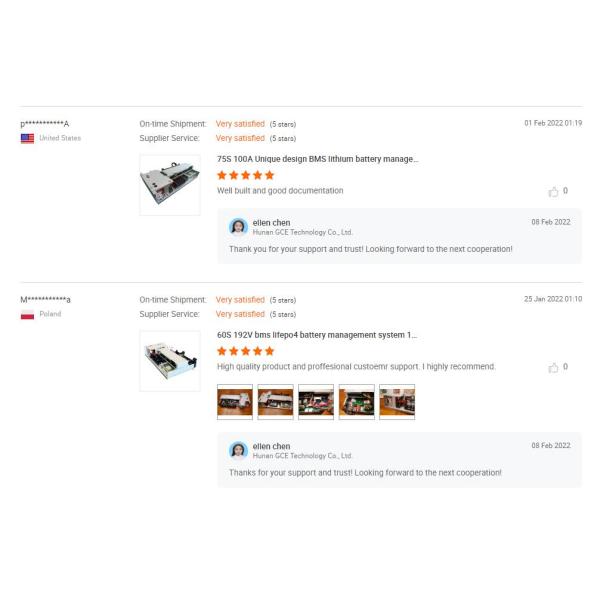Open ellen chen's avatar in second reply
Screen dimensions: 600x600
(238, 450)
